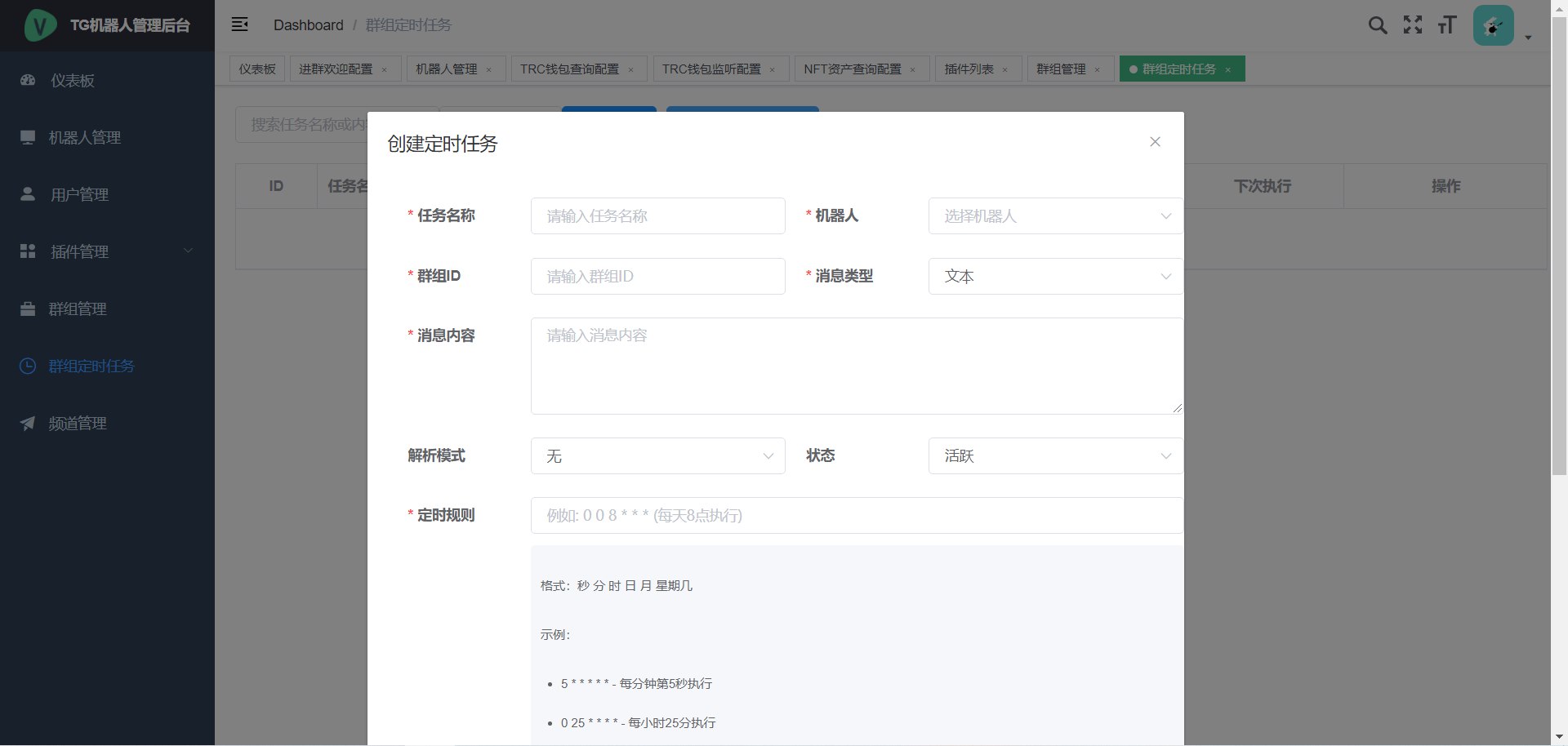Viewport: 1568px width, 746px height.
Task: Open 仪表板 from the sidebar
Action: click(x=73, y=81)
